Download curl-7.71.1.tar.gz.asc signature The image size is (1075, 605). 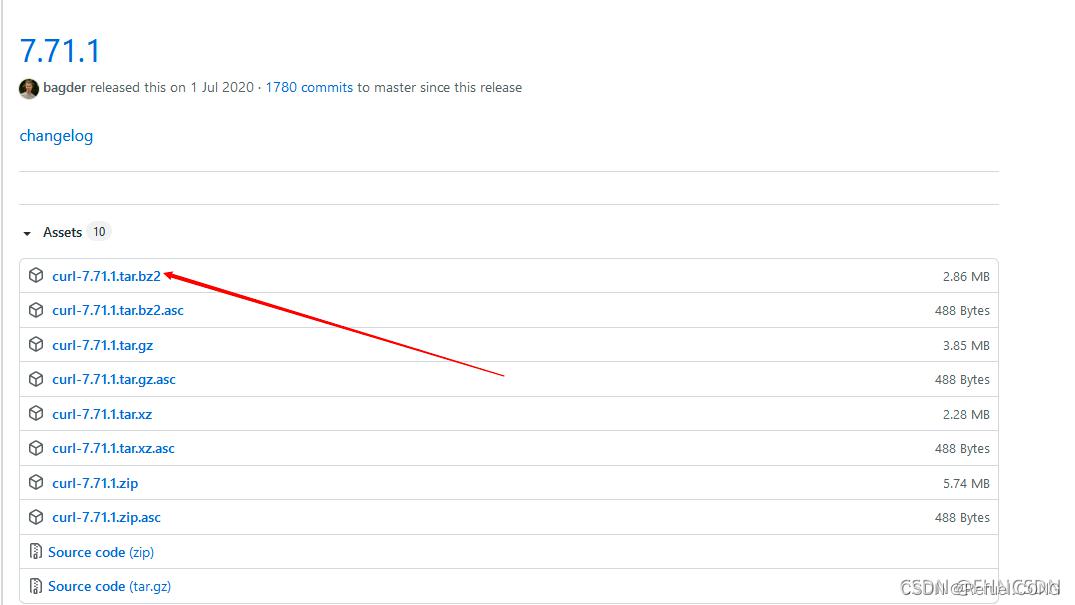pyautogui.click(x=114, y=379)
